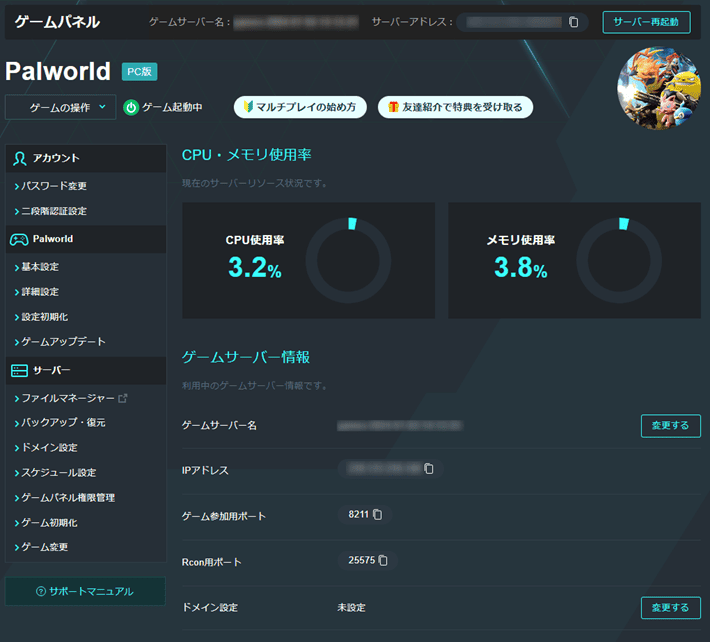Click the 未設定 domain value
The width and height of the screenshot is (710, 642).
click(x=351, y=608)
